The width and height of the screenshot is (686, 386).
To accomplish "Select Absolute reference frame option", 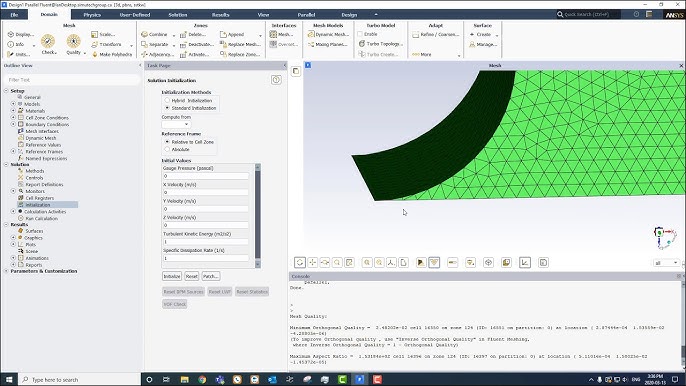I will 167,149.
